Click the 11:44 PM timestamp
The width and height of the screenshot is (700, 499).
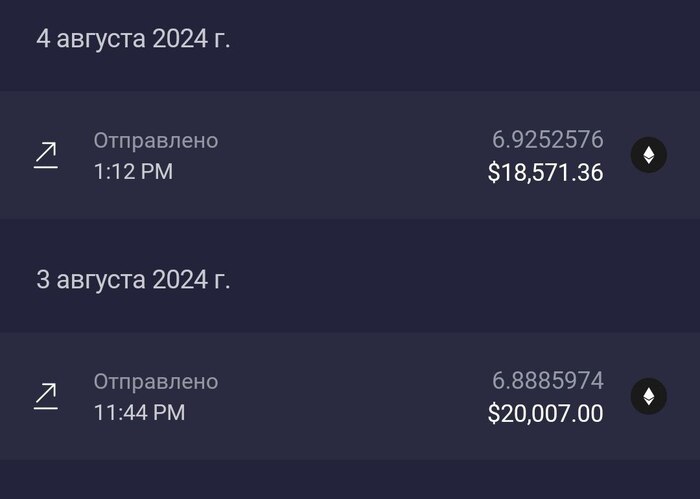coord(139,412)
